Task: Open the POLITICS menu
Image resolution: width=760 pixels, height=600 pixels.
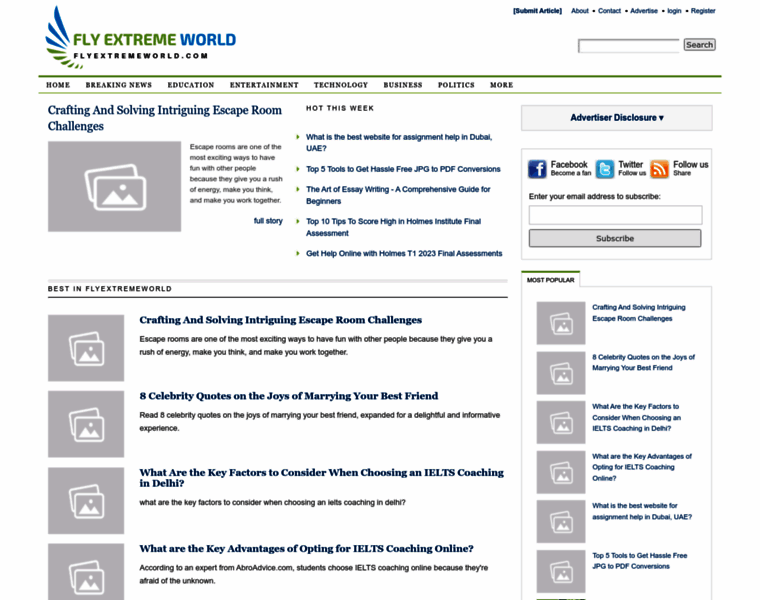Action: coord(456,85)
